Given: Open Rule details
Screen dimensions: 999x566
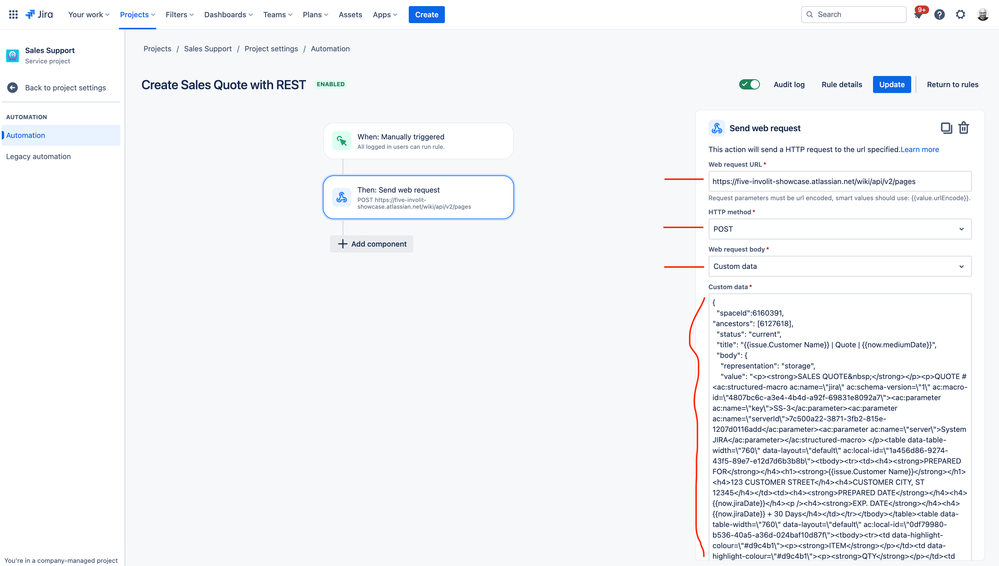Looking at the screenshot, I should [x=842, y=84].
